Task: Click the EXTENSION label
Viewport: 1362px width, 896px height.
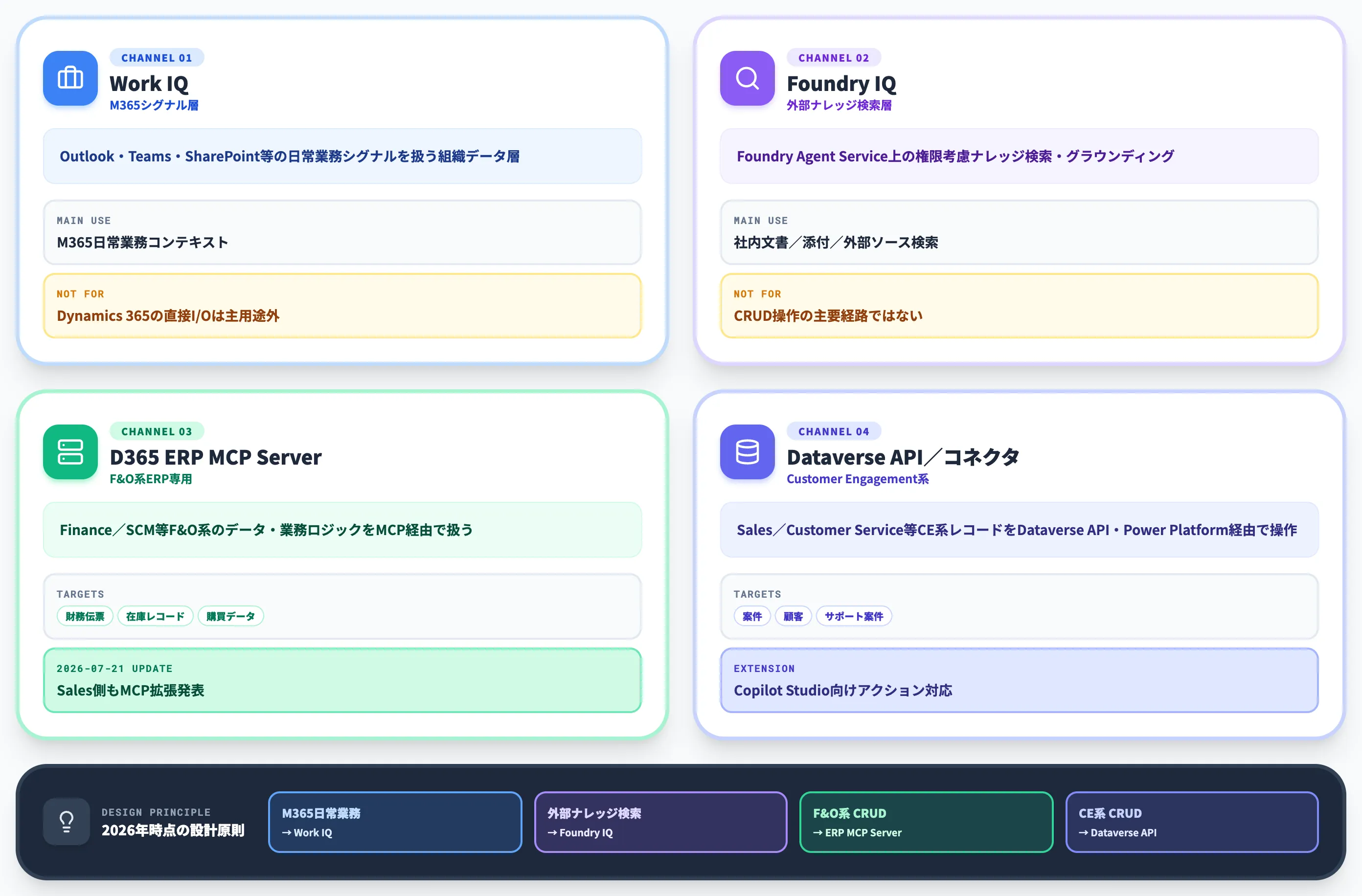Action: 764,668
